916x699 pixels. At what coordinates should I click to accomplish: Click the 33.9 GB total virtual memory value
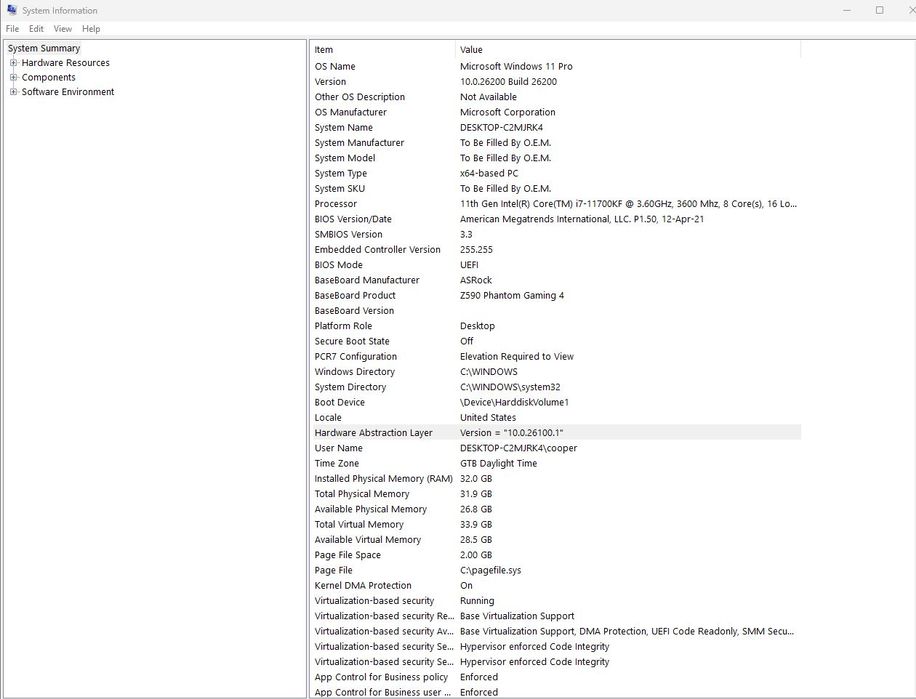point(476,524)
